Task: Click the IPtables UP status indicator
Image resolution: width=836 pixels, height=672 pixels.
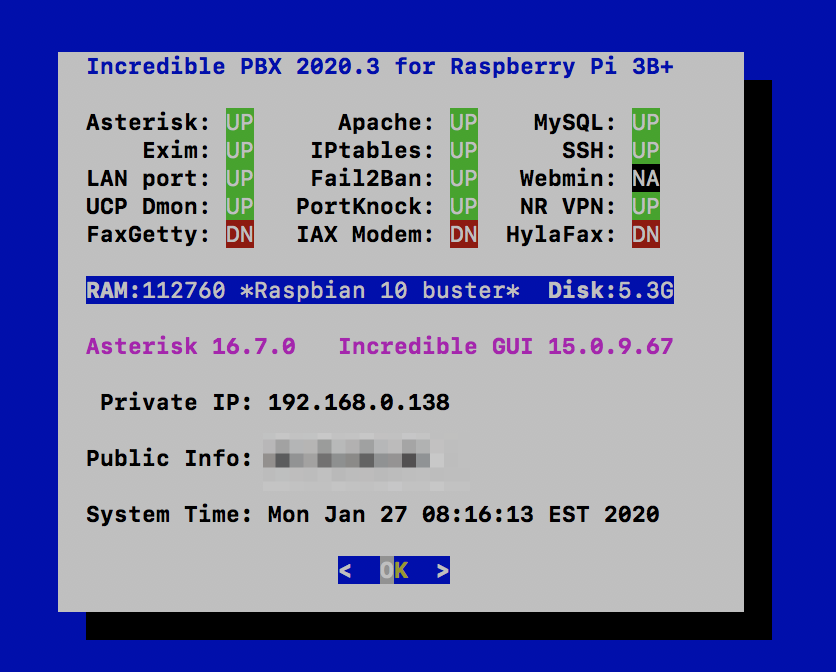Action: (x=464, y=150)
